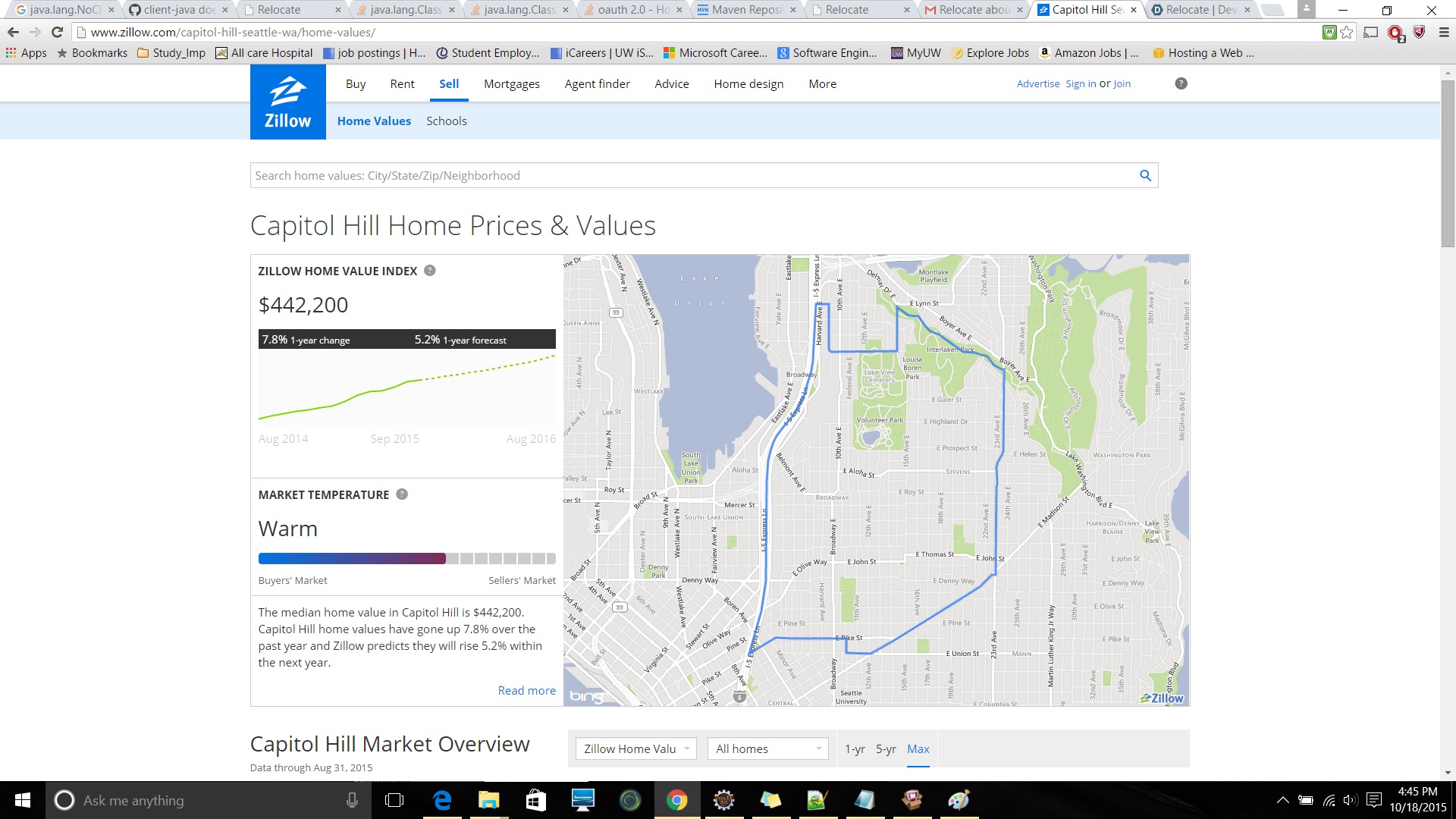The image size is (1456, 819).
Task: Expand the Zillow Home Value dropdown
Action: point(635,748)
